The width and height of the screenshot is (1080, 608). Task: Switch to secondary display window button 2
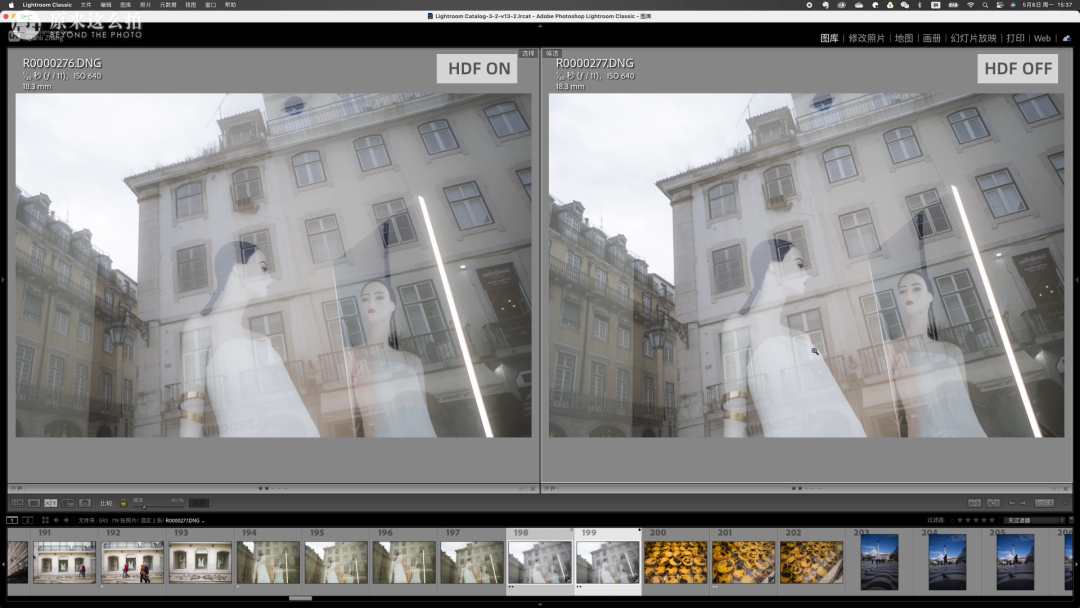(x=28, y=520)
